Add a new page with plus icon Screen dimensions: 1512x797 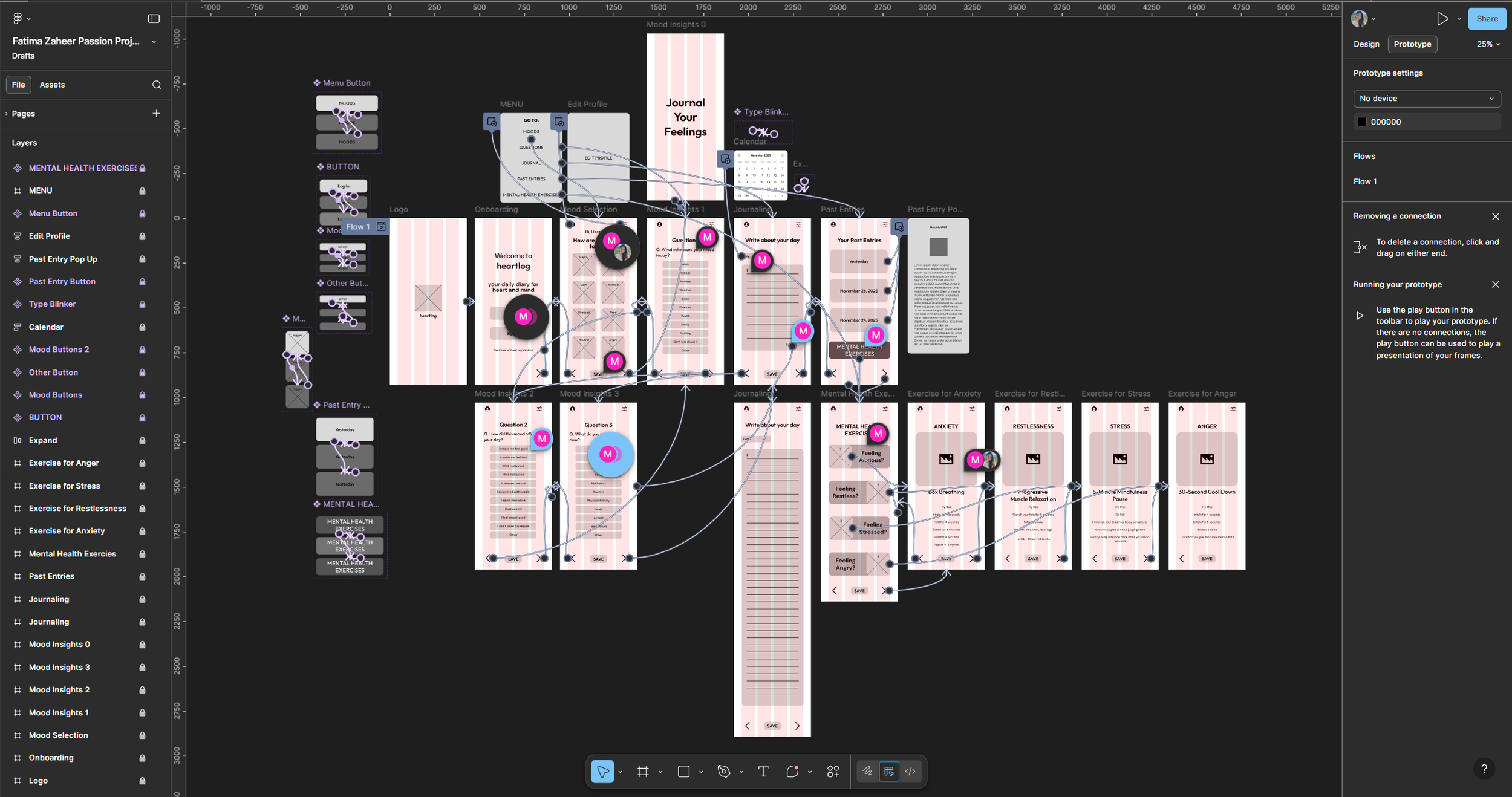point(156,113)
